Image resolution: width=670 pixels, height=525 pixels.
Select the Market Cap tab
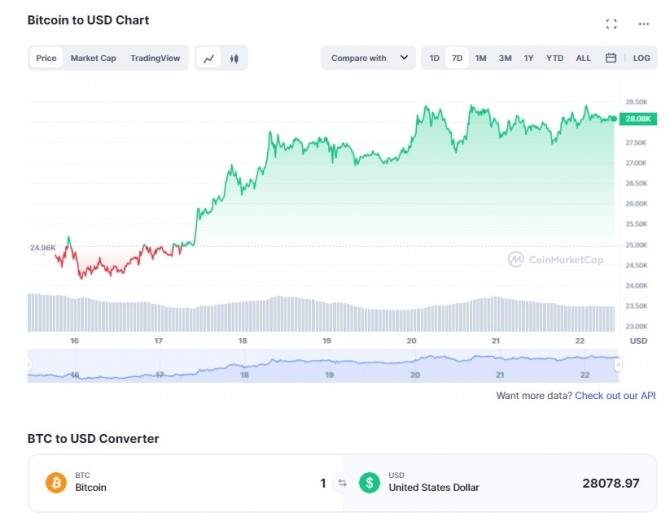(93, 58)
